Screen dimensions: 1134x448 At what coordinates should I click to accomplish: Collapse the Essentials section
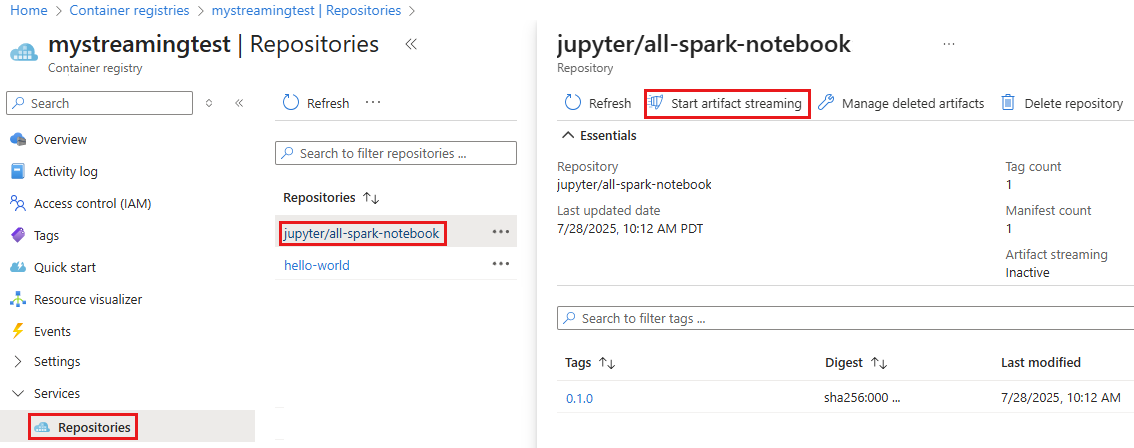pyautogui.click(x=568, y=135)
